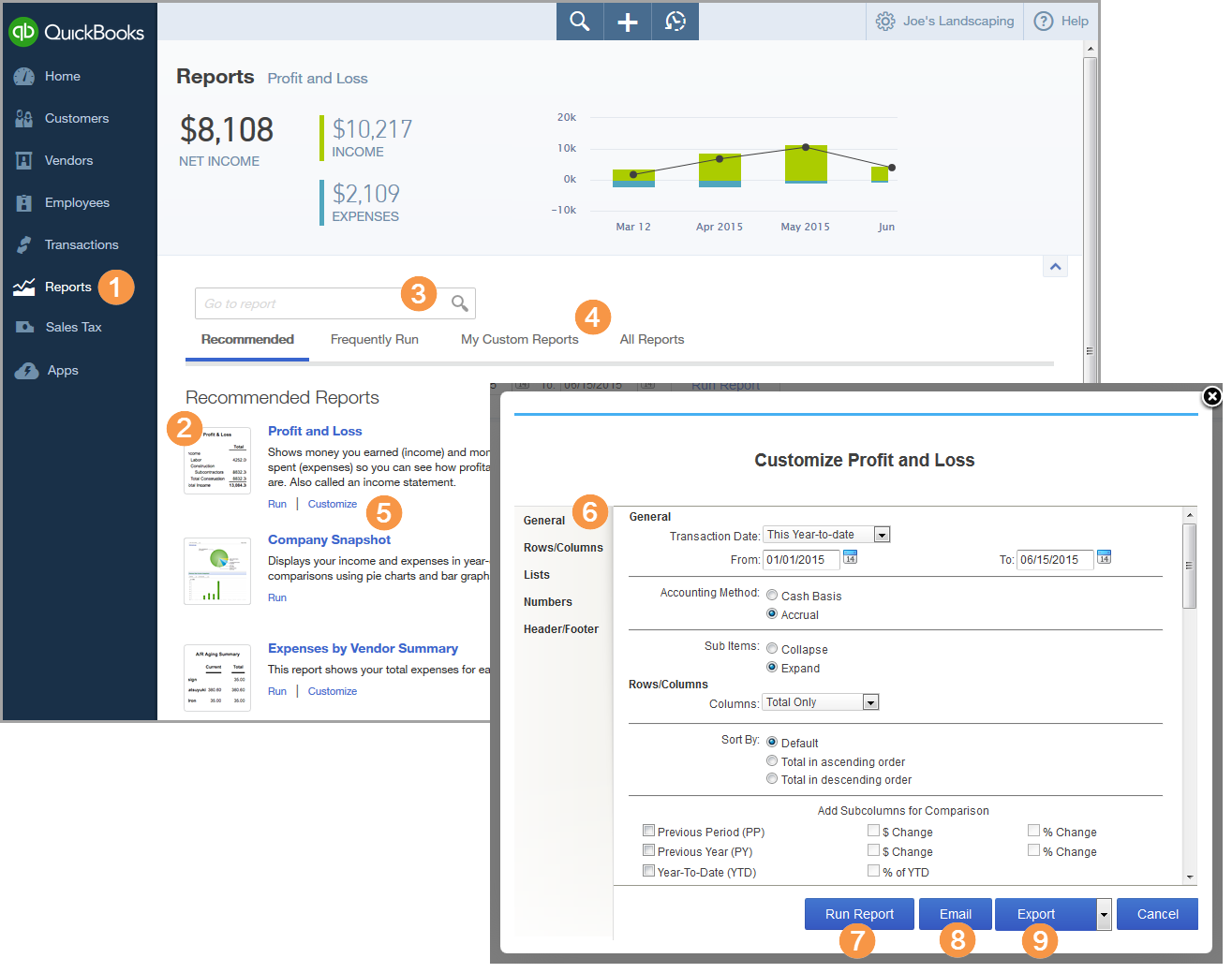Select Numbers section in dialog
1232x973 pixels.
pos(548,602)
